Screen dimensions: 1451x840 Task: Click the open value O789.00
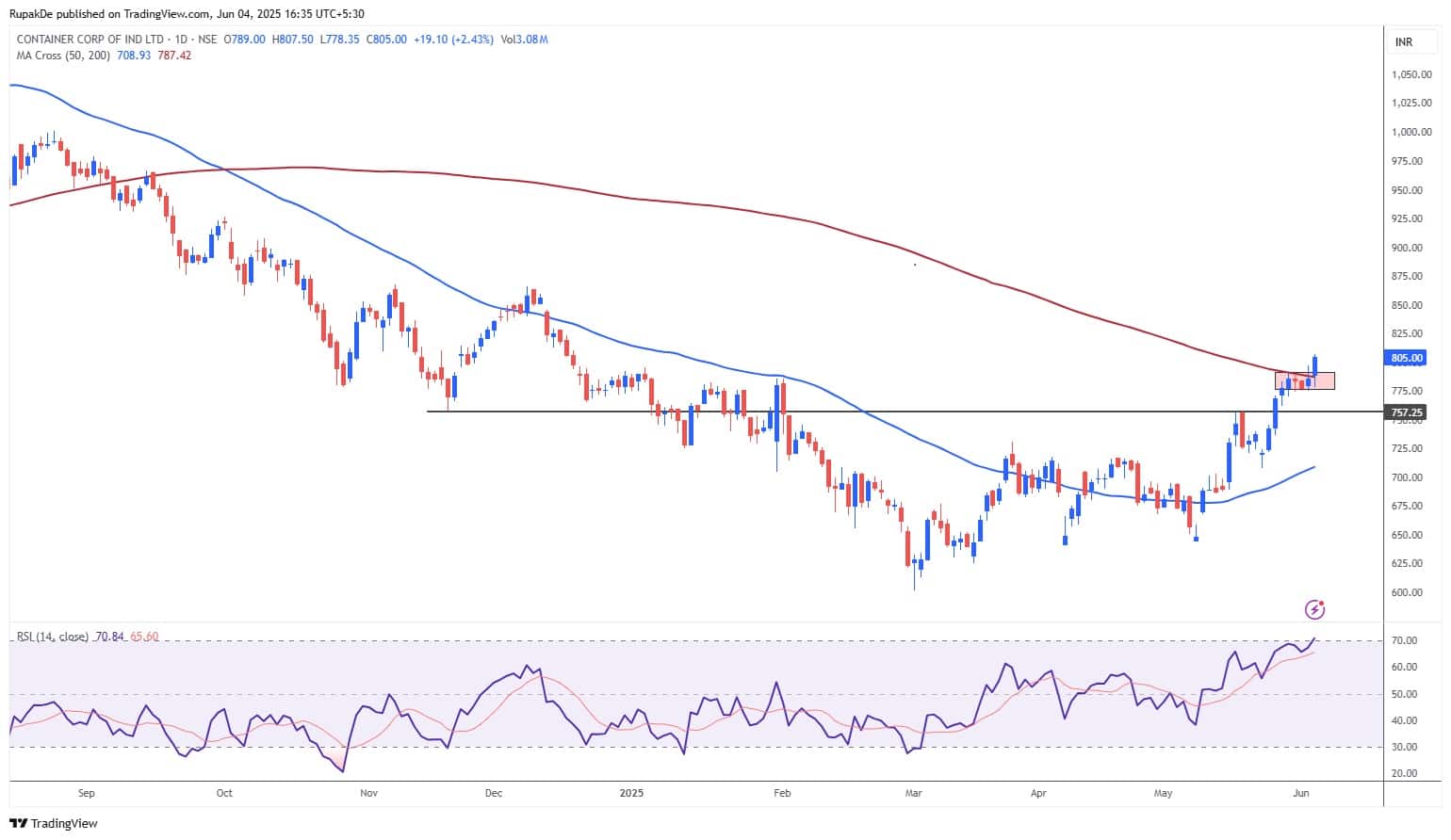click(244, 40)
